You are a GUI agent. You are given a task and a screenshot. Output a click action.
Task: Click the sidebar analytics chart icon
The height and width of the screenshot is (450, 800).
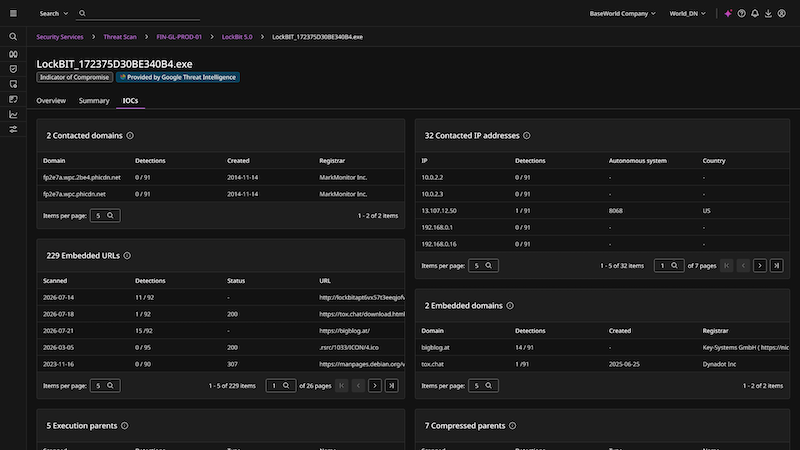click(13, 114)
